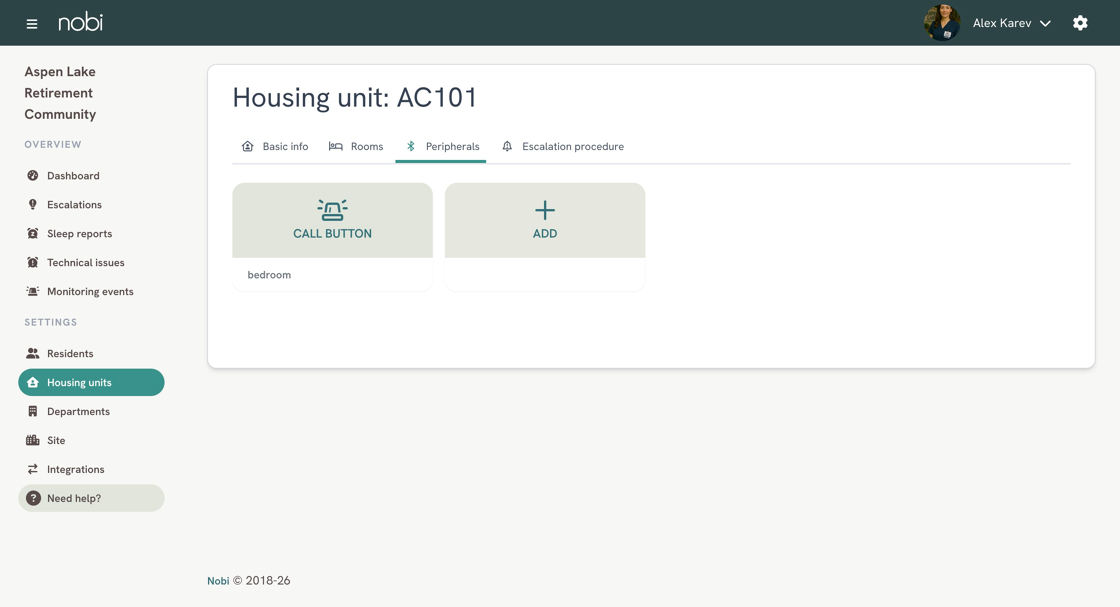Click the Monitoring events siren icon
The image size is (1120, 607).
(33, 291)
